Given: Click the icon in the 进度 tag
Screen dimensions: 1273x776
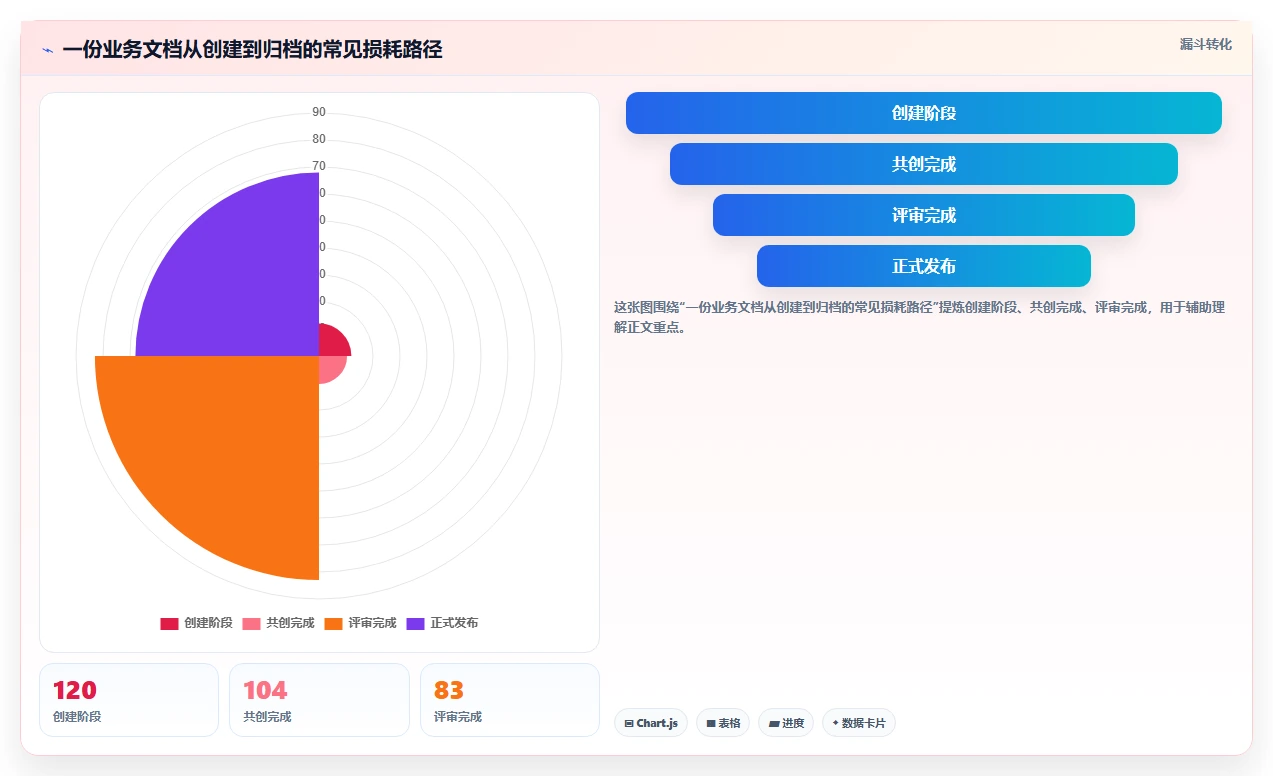Looking at the screenshot, I should [773, 723].
